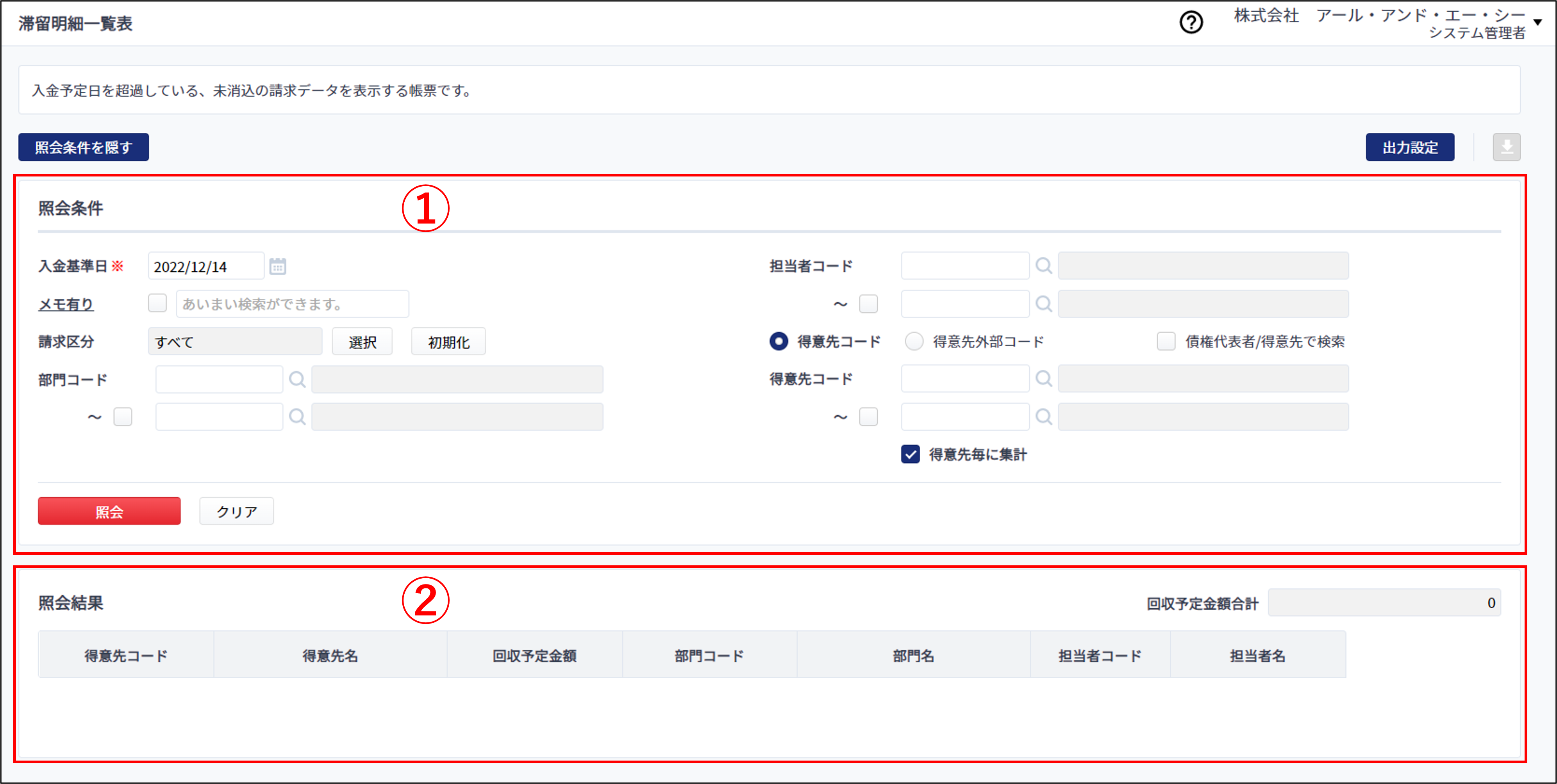The height and width of the screenshot is (784, 1557).
Task: Open the help question mark icon
Action: [1191, 23]
